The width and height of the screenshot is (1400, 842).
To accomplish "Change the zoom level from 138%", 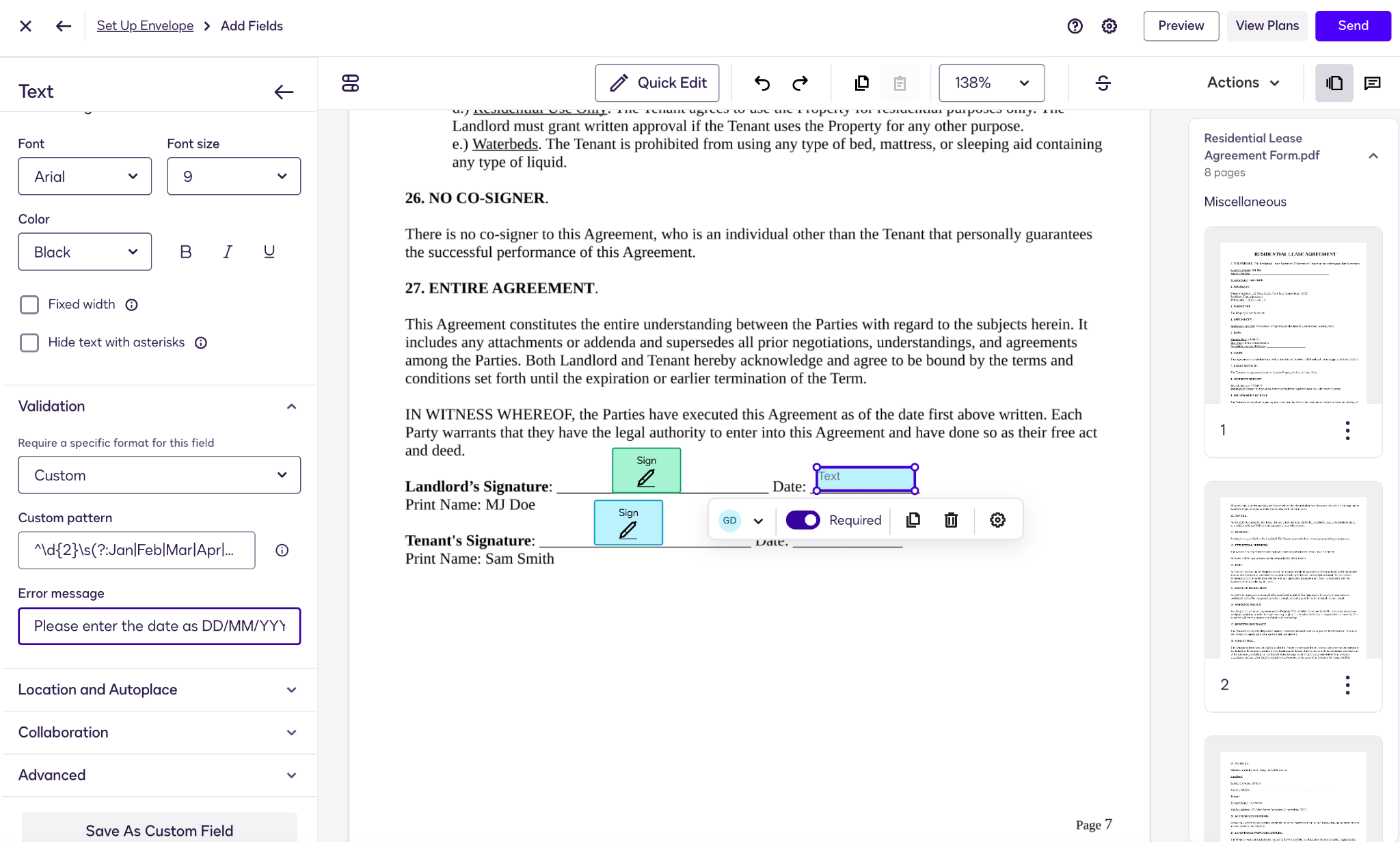I will click(991, 83).
